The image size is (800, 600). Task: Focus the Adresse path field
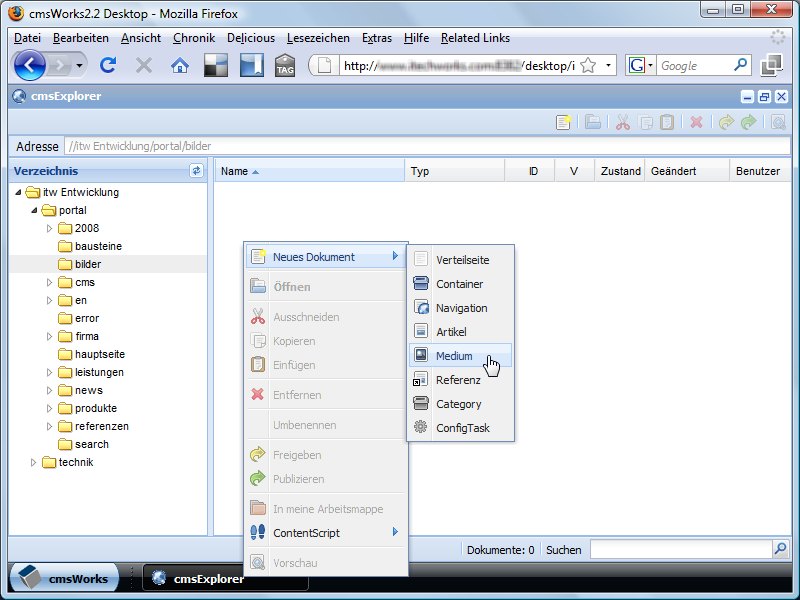point(428,146)
